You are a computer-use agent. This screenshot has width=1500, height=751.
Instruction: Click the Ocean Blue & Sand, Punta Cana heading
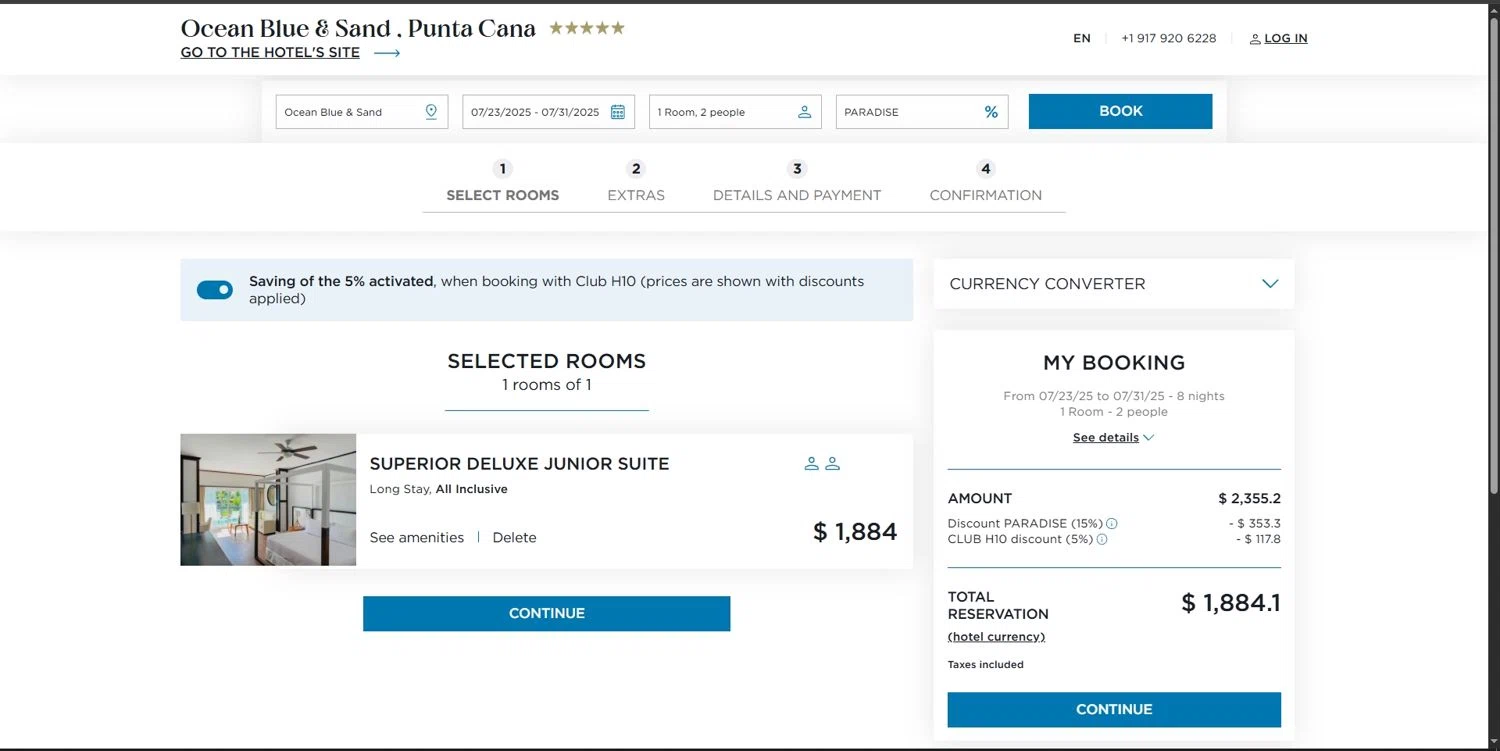[358, 29]
